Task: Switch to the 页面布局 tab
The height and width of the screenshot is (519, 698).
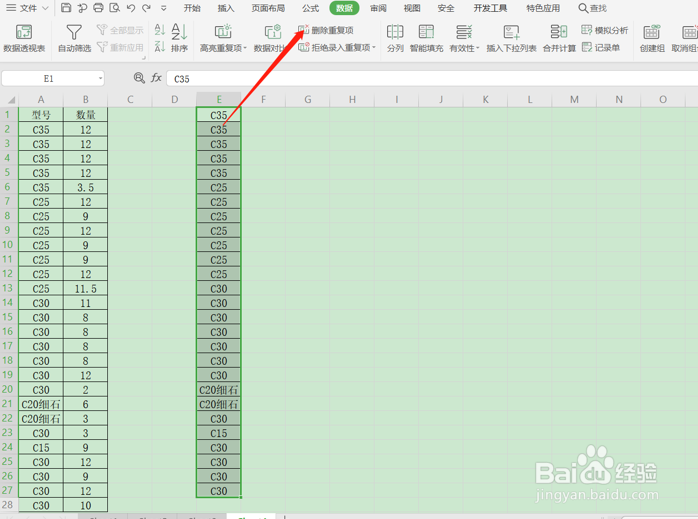Action: pos(268,8)
